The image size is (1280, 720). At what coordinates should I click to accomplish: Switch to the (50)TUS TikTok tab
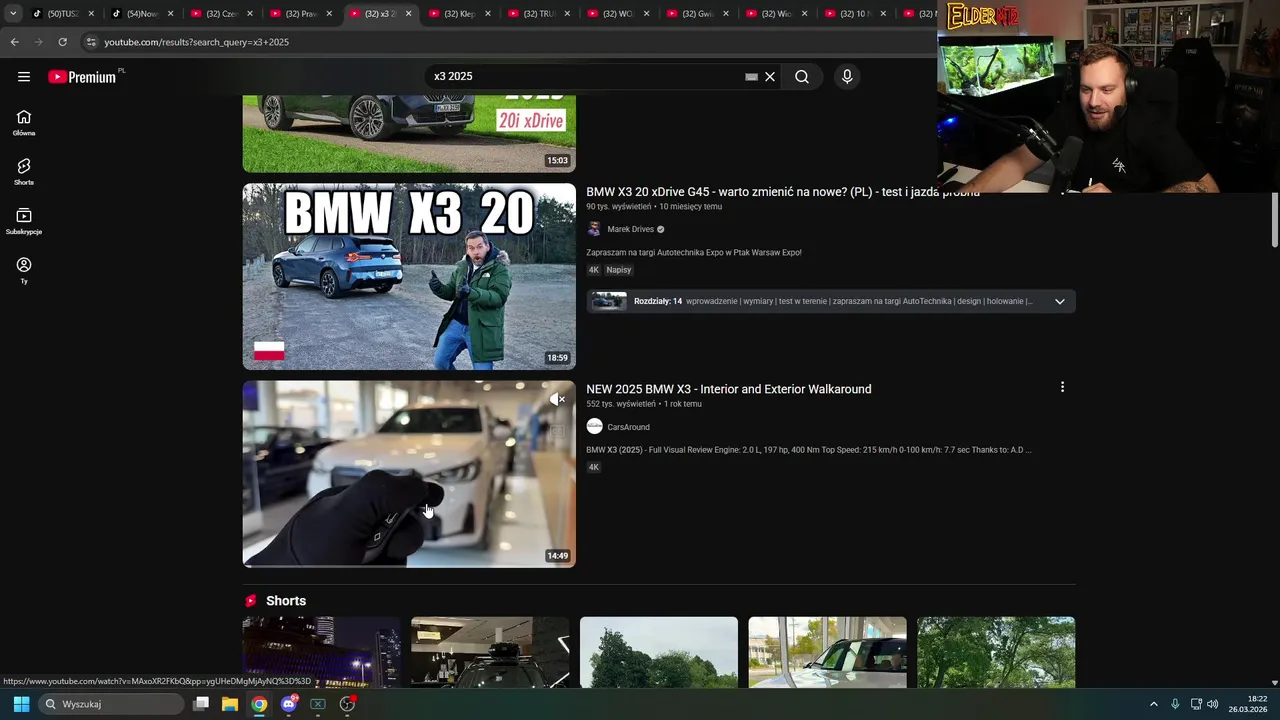pos(61,14)
